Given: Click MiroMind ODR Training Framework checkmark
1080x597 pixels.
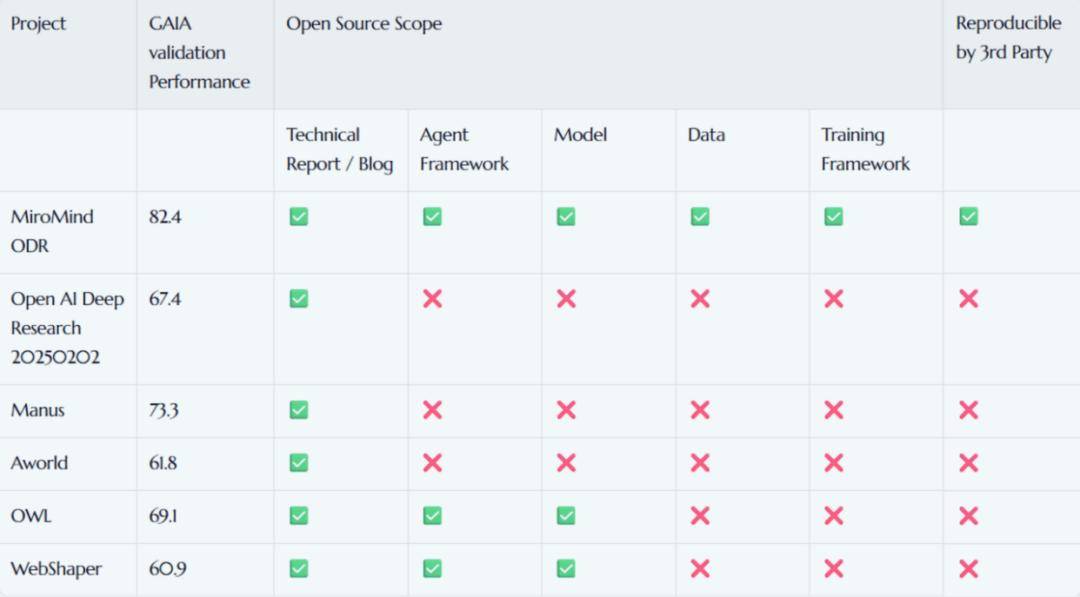Looking at the screenshot, I should tap(834, 216).
